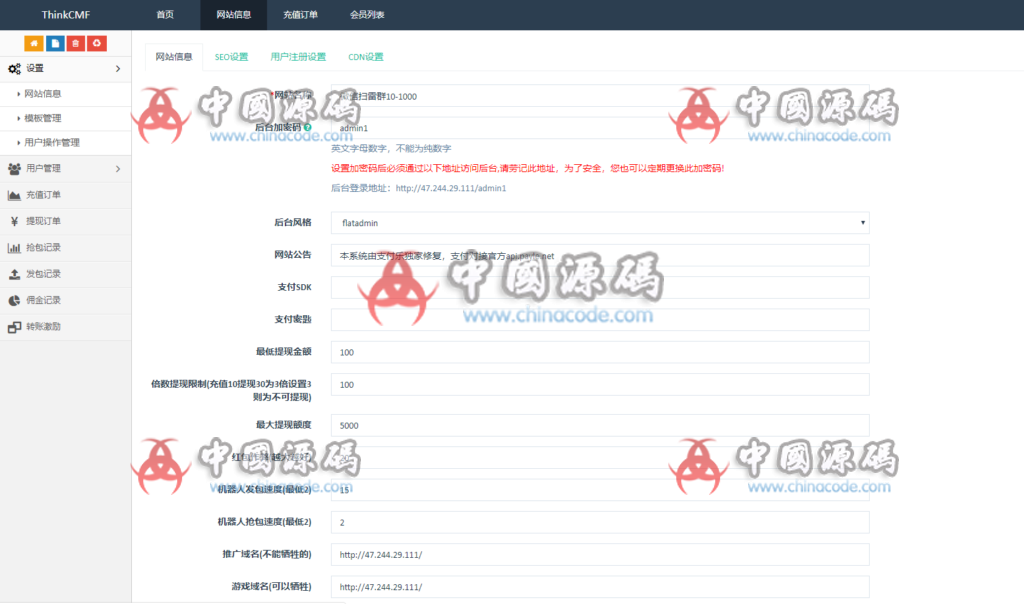1024x604 pixels.
Task: Open 转账激励 via the overlapping-squares icon
Action: pos(14,326)
